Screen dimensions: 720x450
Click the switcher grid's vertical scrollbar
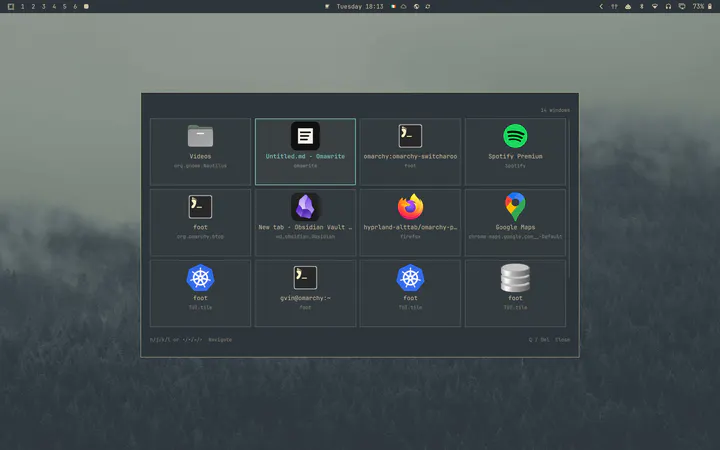coord(569,198)
